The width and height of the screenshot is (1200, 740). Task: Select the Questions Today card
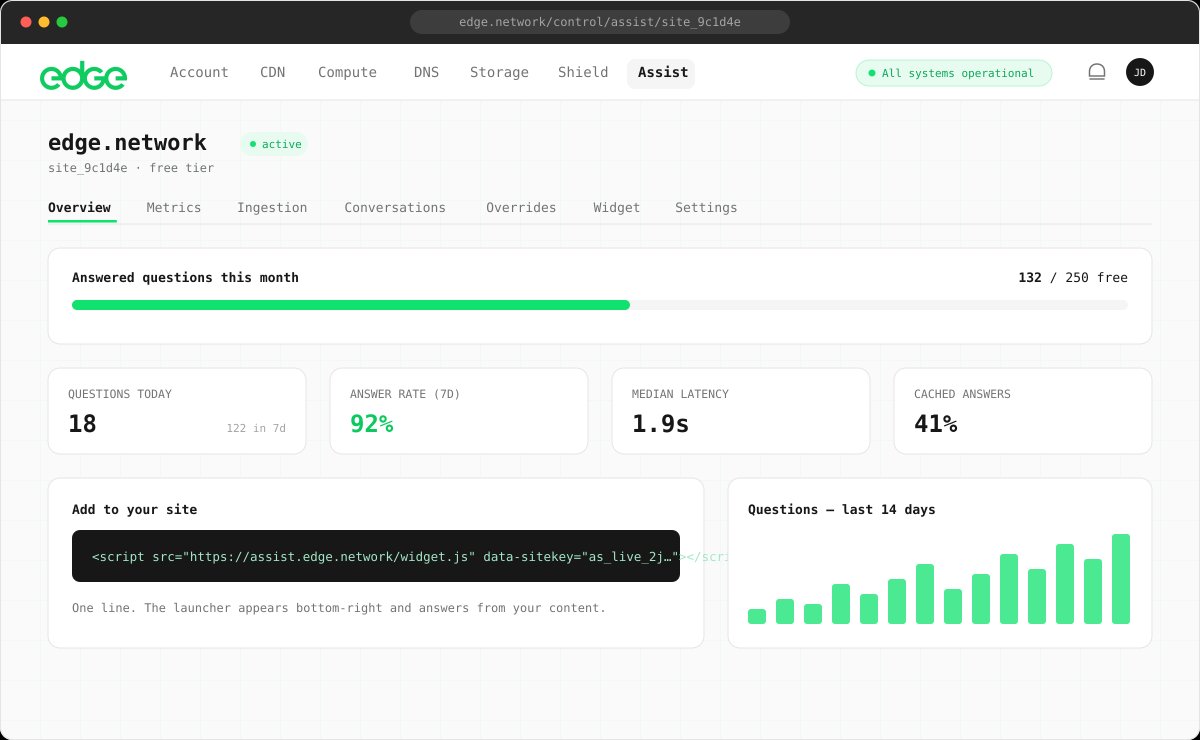point(177,411)
